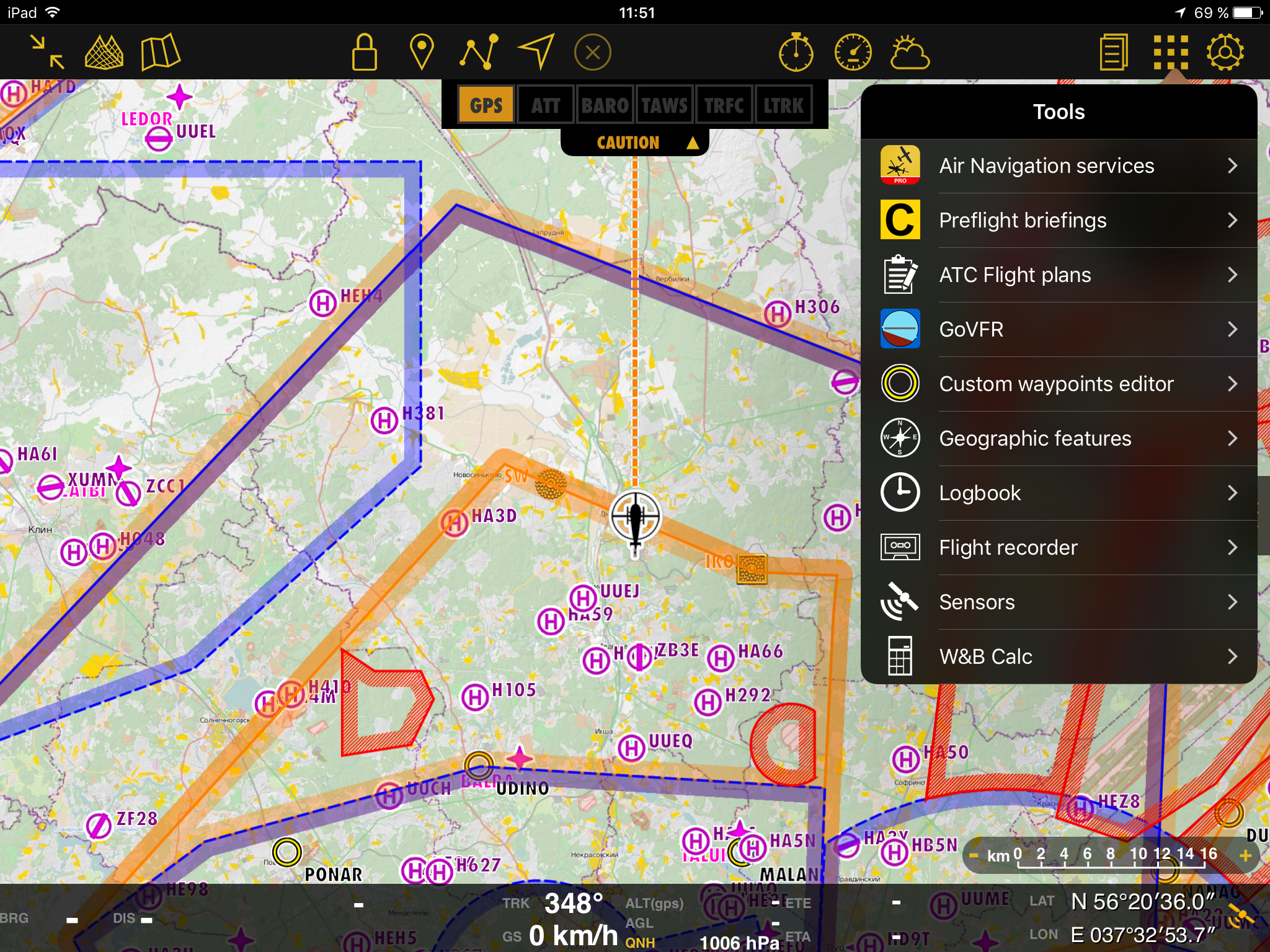The width and height of the screenshot is (1270, 952).
Task: Expand the W&B Calc chevron
Action: pyautogui.click(x=1232, y=656)
